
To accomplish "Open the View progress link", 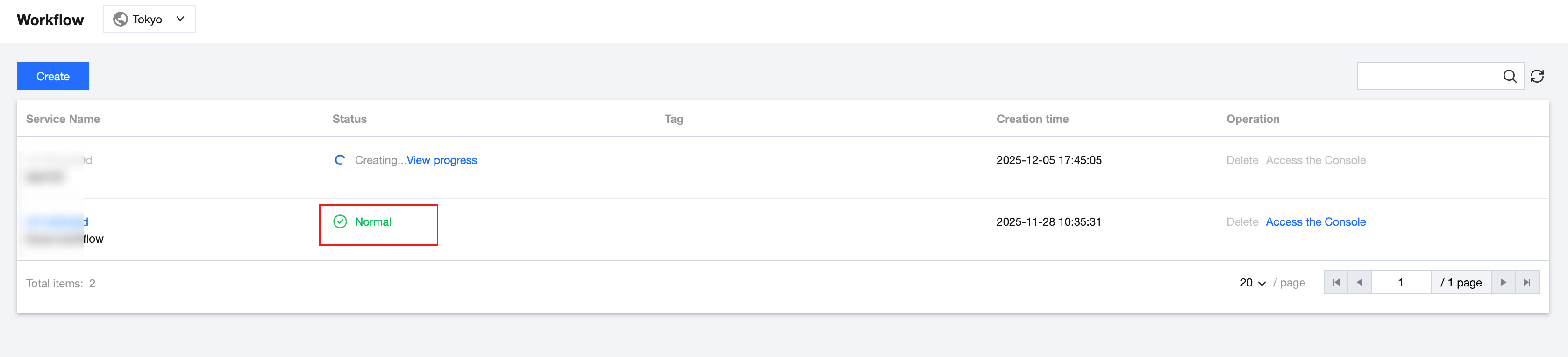I will 442,160.
